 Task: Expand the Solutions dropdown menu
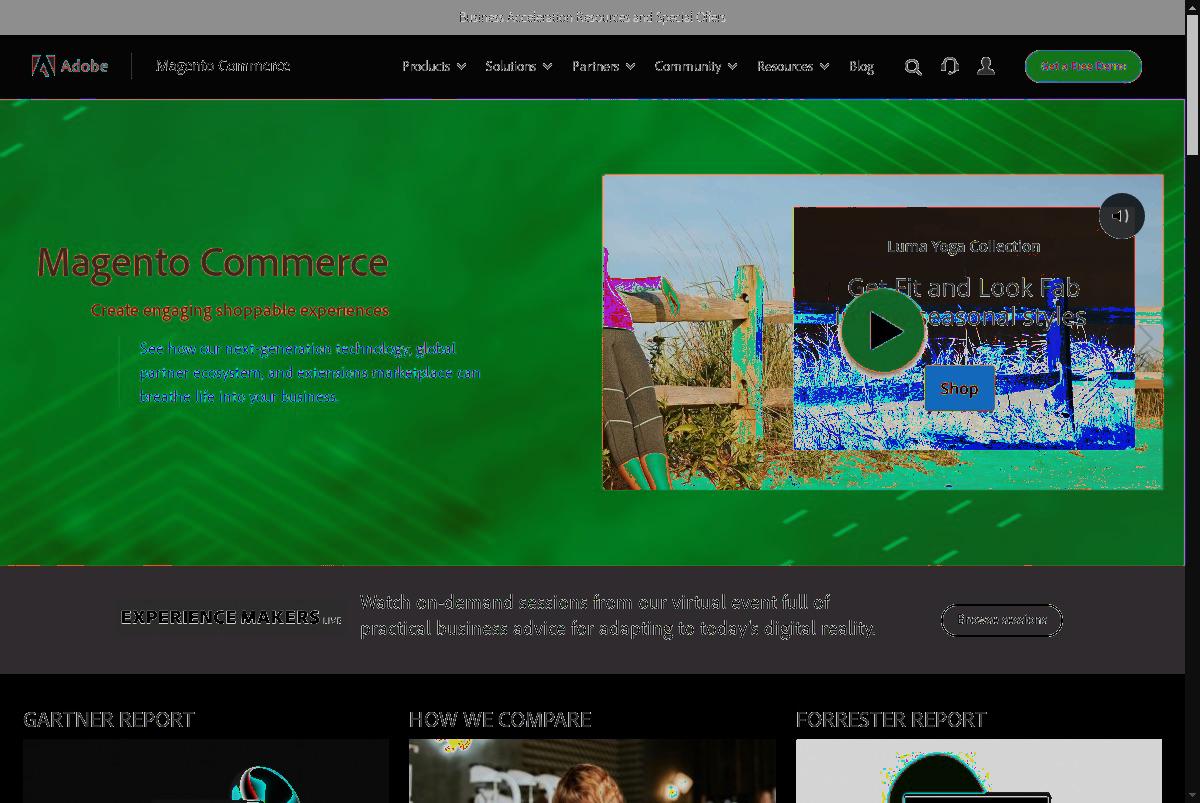tap(518, 66)
